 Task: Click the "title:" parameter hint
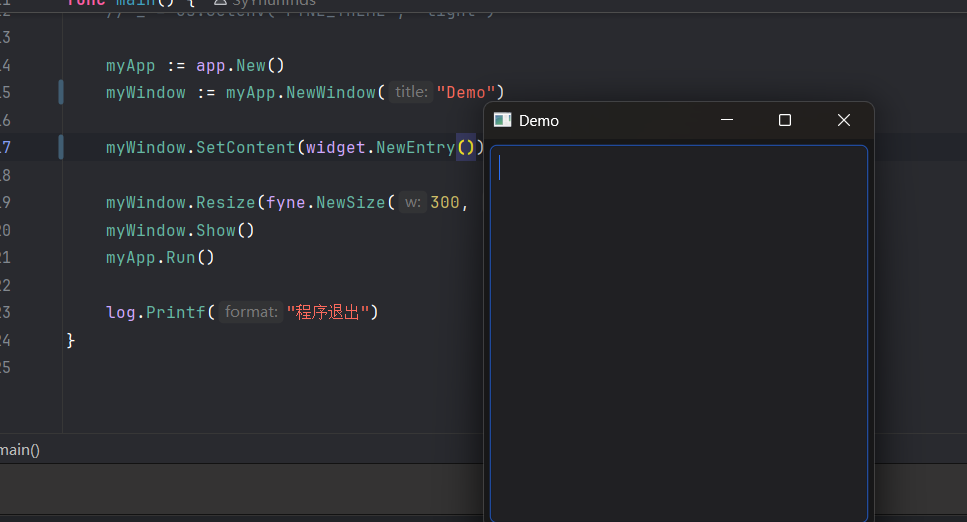pos(411,92)
